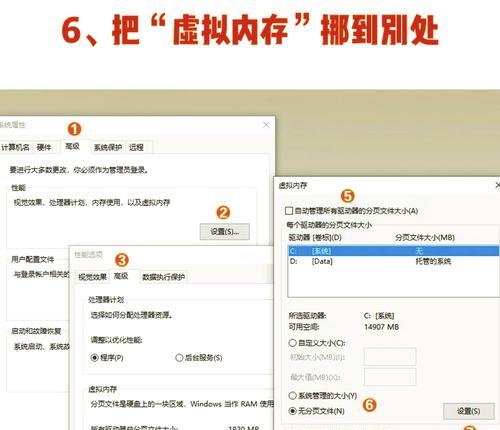The height and width of the screenshot is (430, 500).
Task: Click performance 设置(S)... button
Action: coord(225,232)
